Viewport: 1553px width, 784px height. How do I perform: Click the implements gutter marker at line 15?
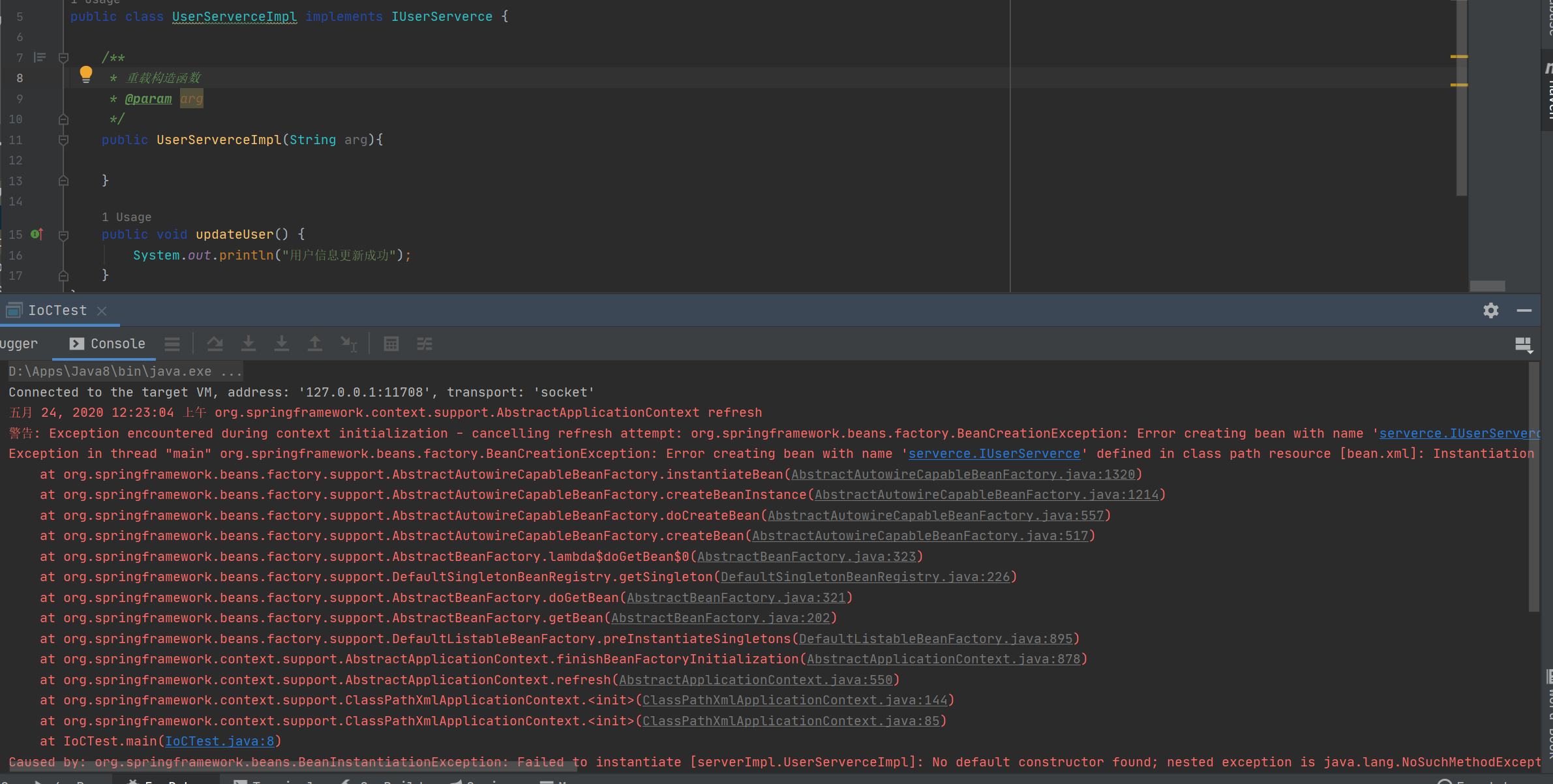pos(37,234)
